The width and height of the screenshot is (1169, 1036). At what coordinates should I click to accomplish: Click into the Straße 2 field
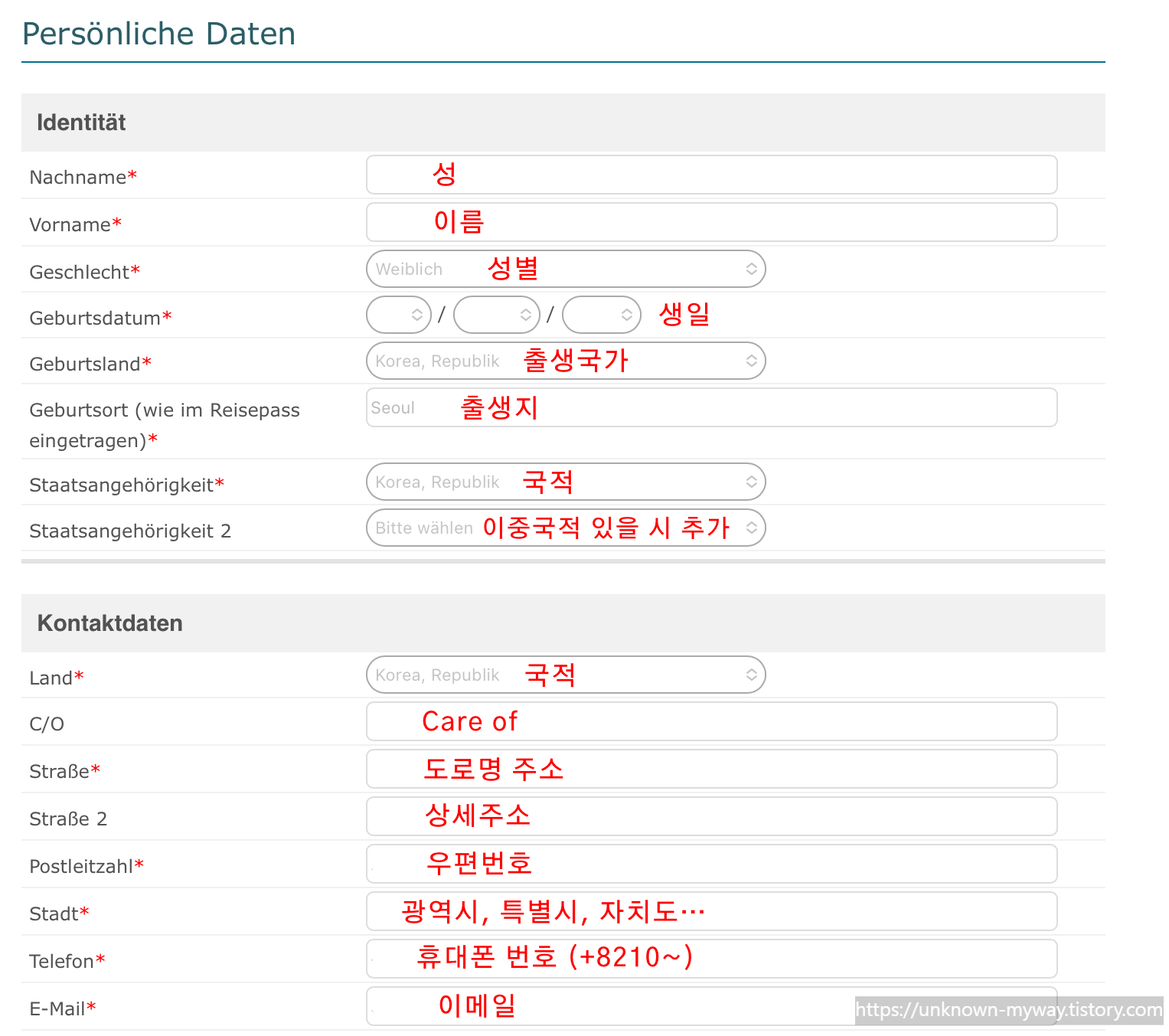(712, 816)
